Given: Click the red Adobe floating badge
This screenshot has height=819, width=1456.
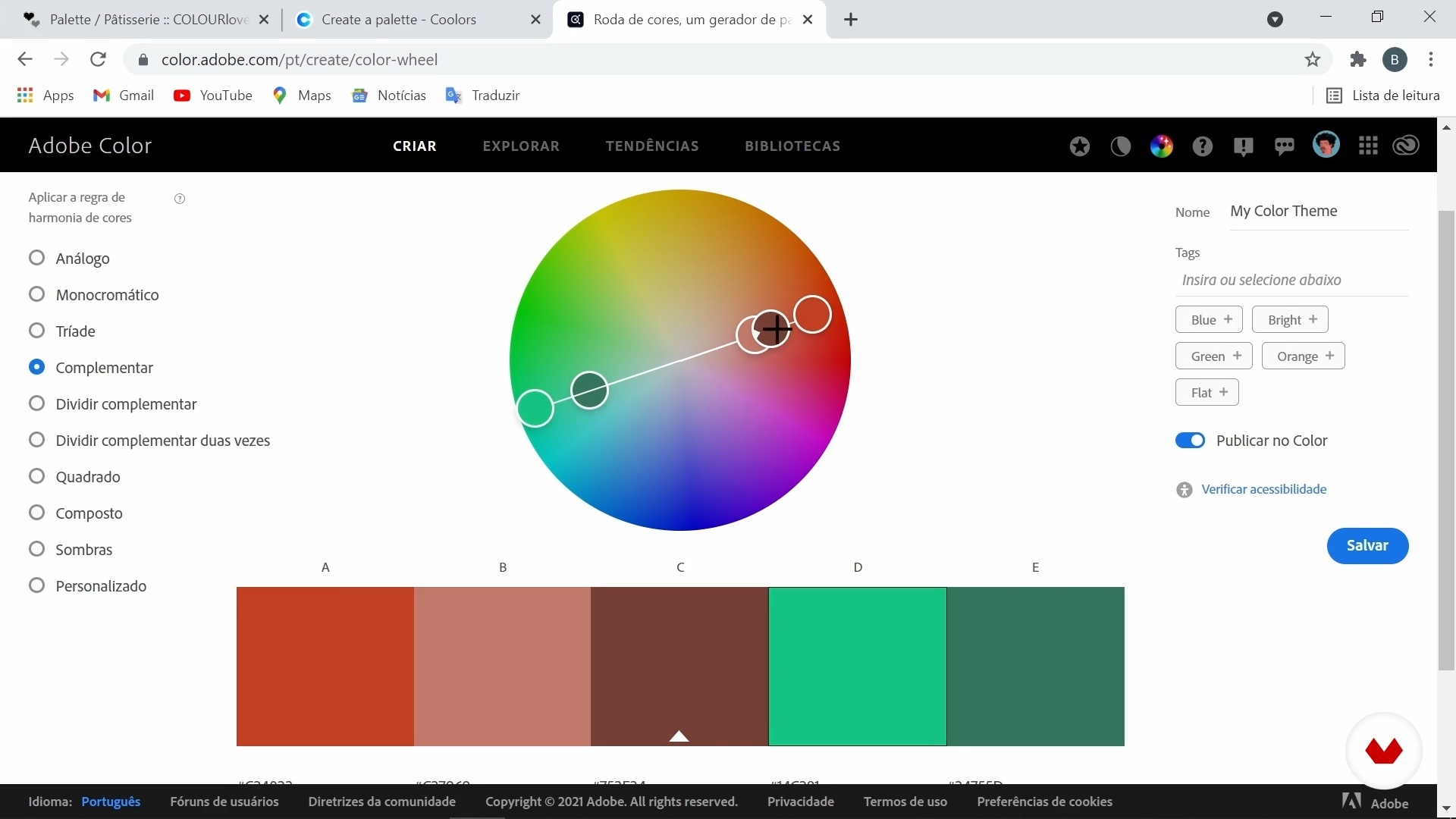Looking at the screenshot, I should pyautogui.click(x=1384, y=751).
